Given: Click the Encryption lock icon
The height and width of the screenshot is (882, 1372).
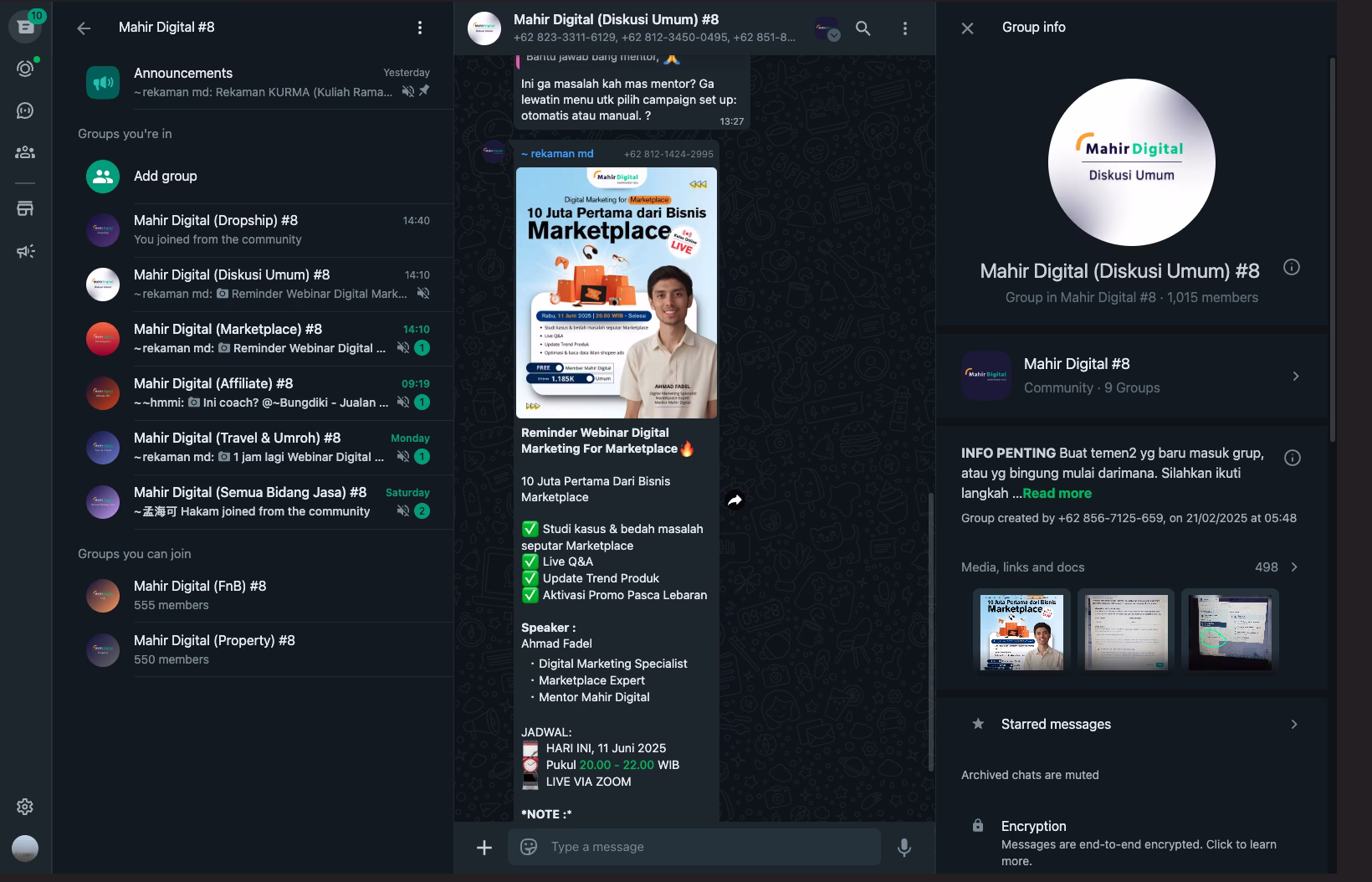Looking at the screenshot, I should coord(978,826).
